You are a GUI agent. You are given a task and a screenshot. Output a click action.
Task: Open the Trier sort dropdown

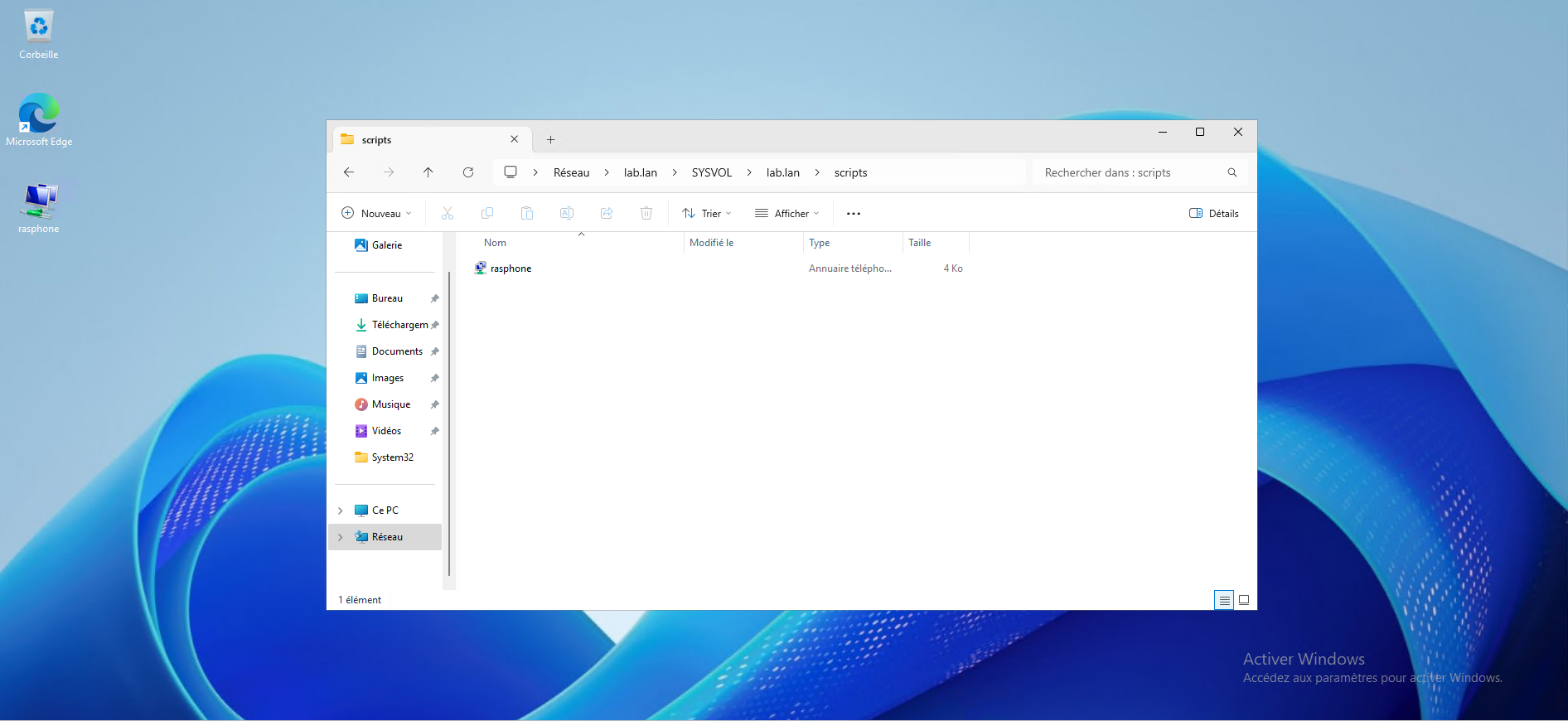tap(707, 214)
